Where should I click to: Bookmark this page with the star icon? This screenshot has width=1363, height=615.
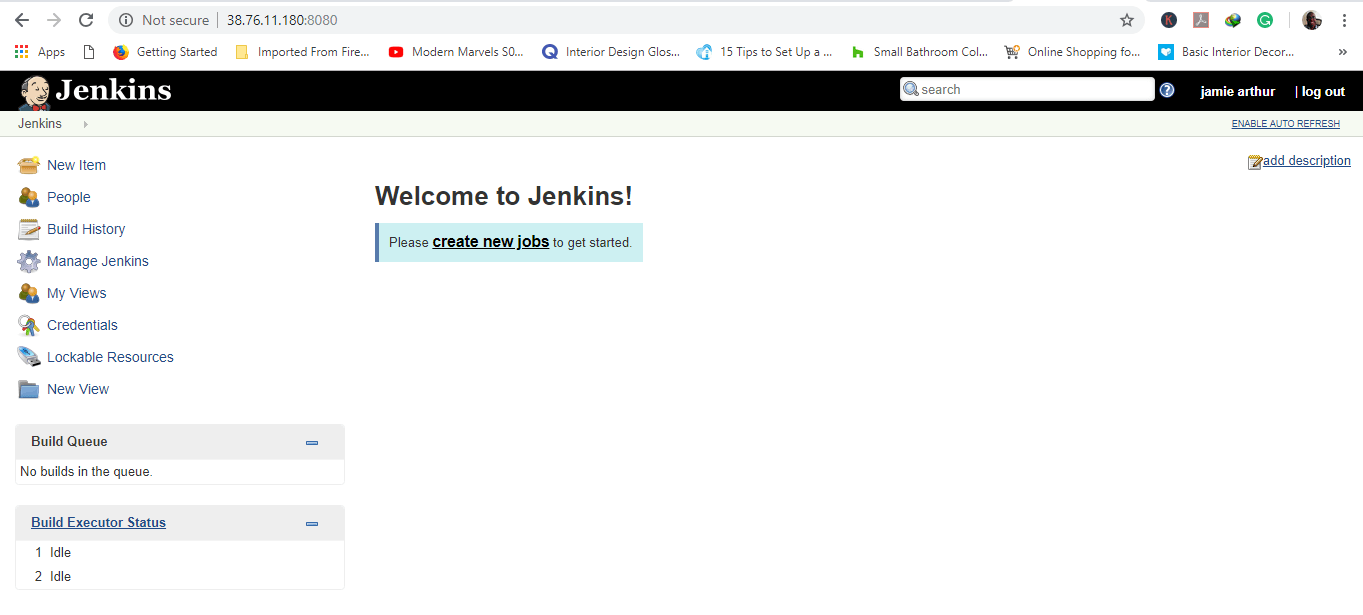pyautogui.click(x=1127, y=20)
